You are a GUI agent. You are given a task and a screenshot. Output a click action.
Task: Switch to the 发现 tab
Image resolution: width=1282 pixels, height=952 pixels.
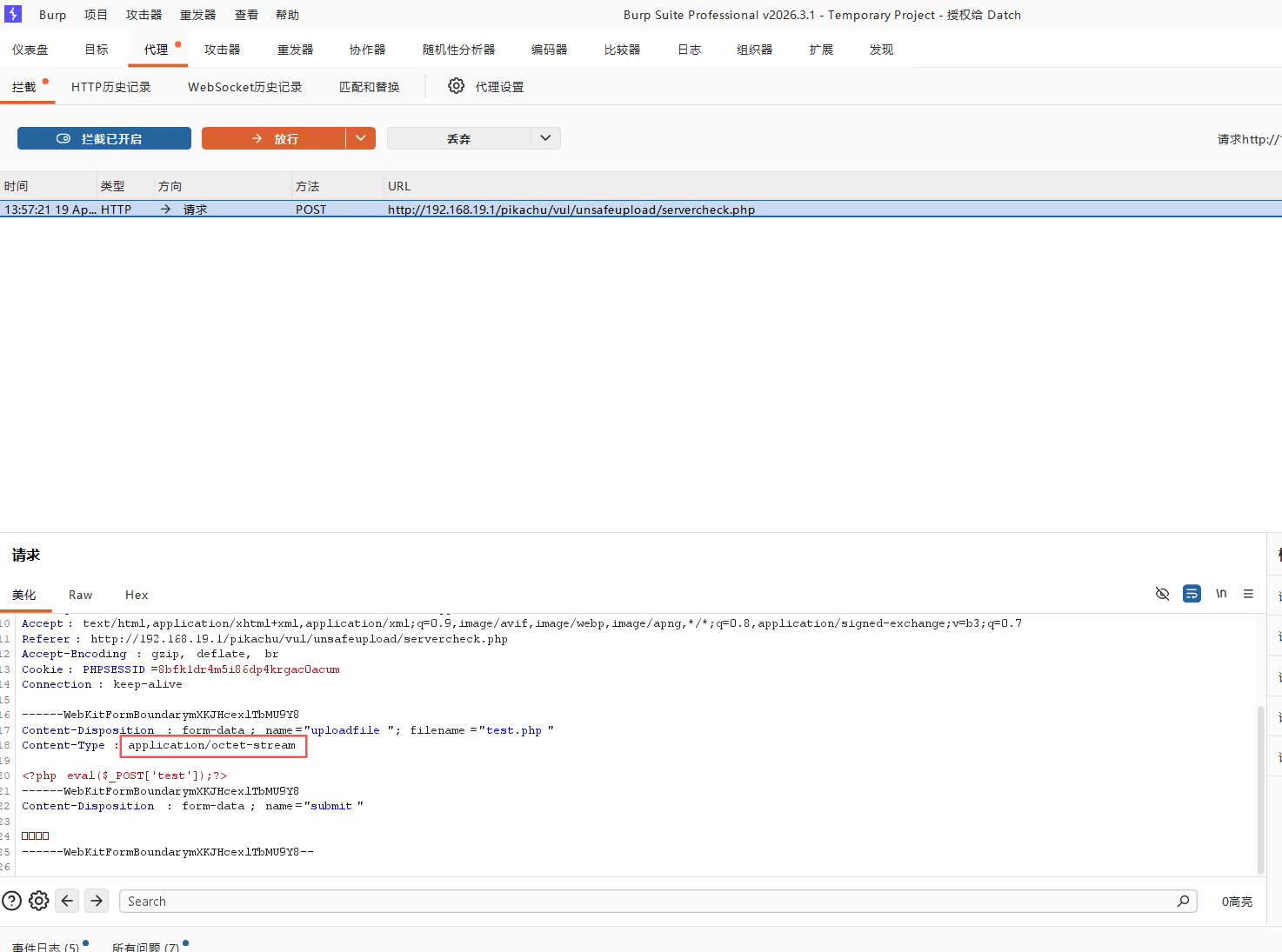tap(881, 50)
